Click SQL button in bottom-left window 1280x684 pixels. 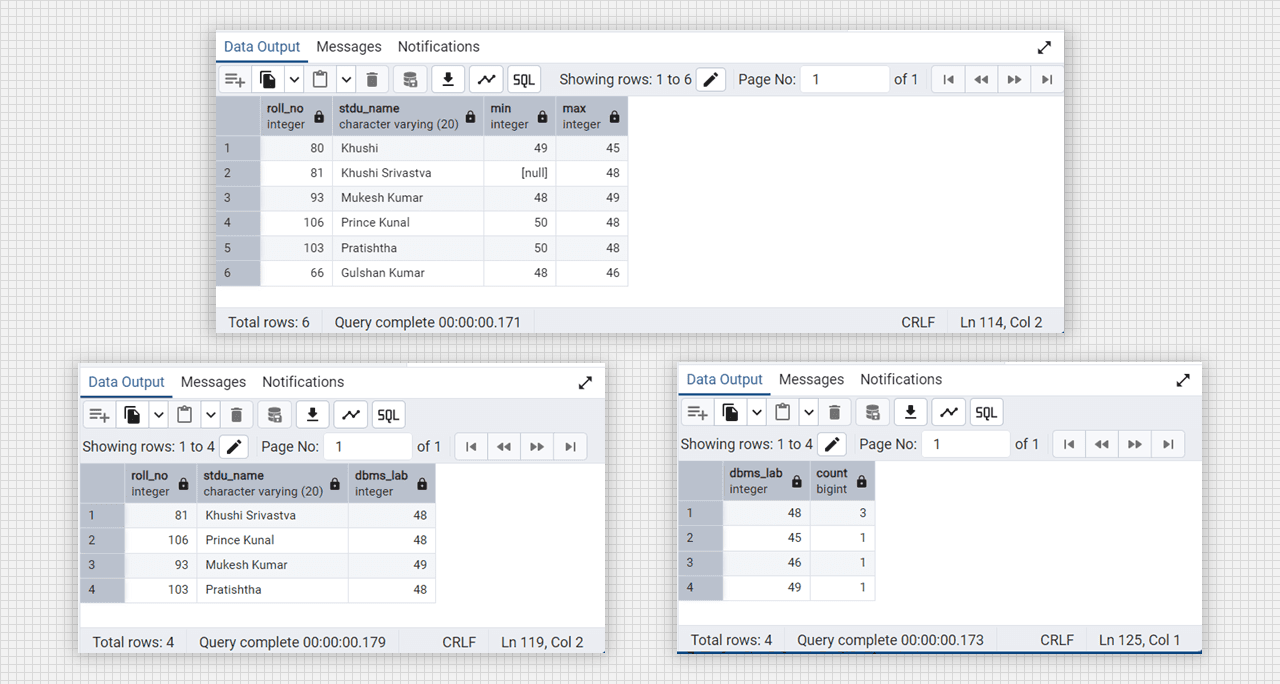[x=388, y=415]
